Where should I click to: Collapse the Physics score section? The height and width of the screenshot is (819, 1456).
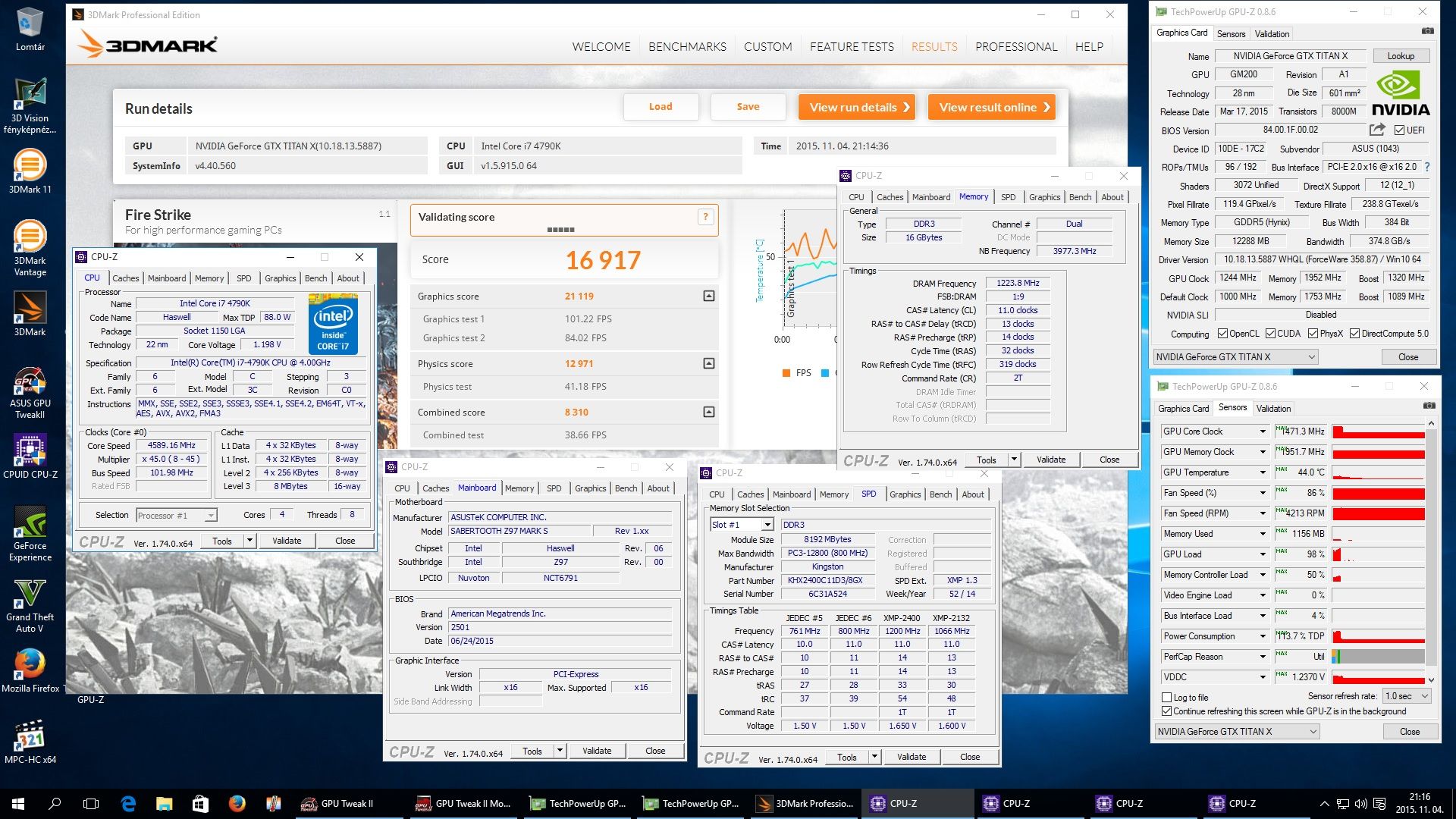[708, 363]
